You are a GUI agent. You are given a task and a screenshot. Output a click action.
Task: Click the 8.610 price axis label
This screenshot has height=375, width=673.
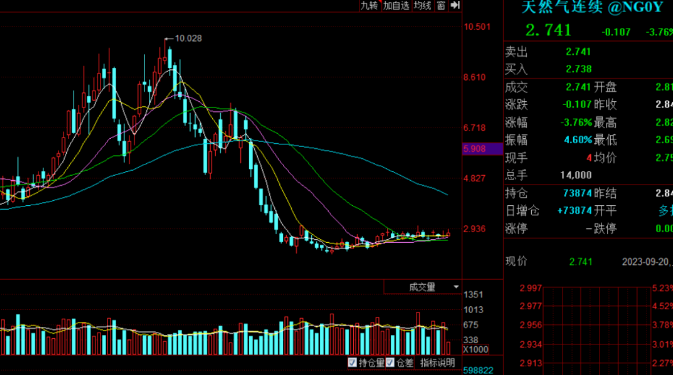click(x=474, y=78)
